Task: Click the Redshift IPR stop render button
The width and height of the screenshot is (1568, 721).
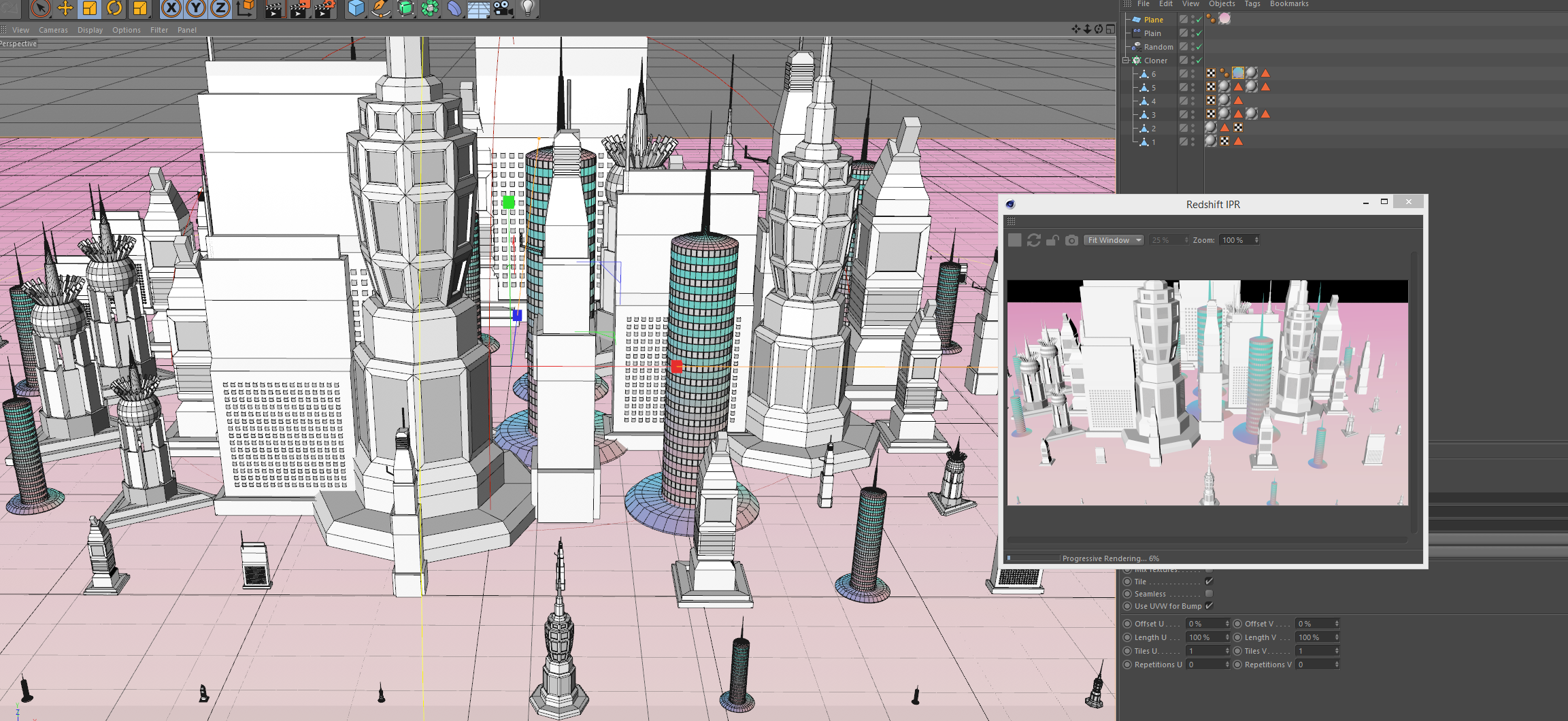Action: tap(1014, 240)
